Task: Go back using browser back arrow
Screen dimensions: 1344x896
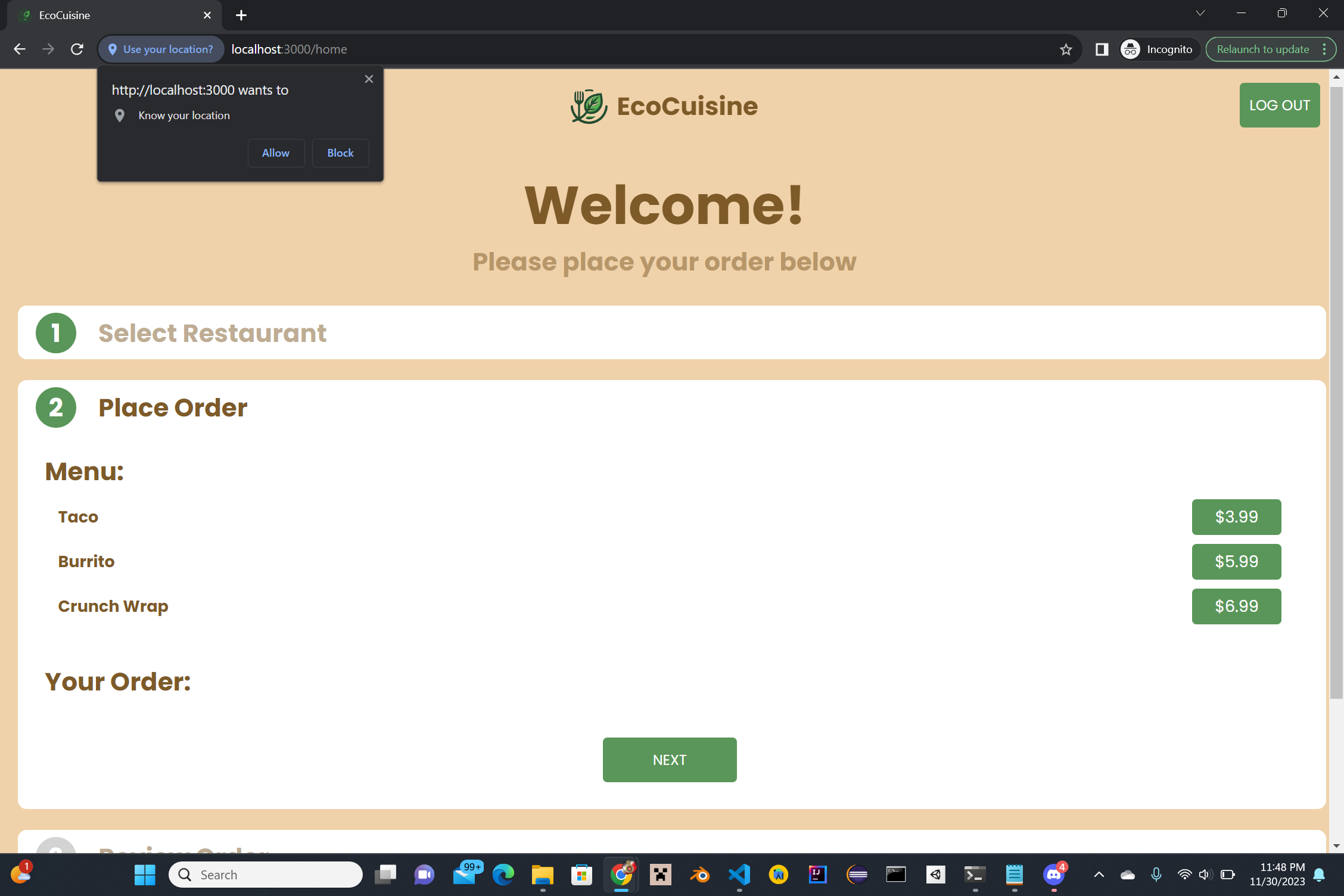Action: pos(20,49)
